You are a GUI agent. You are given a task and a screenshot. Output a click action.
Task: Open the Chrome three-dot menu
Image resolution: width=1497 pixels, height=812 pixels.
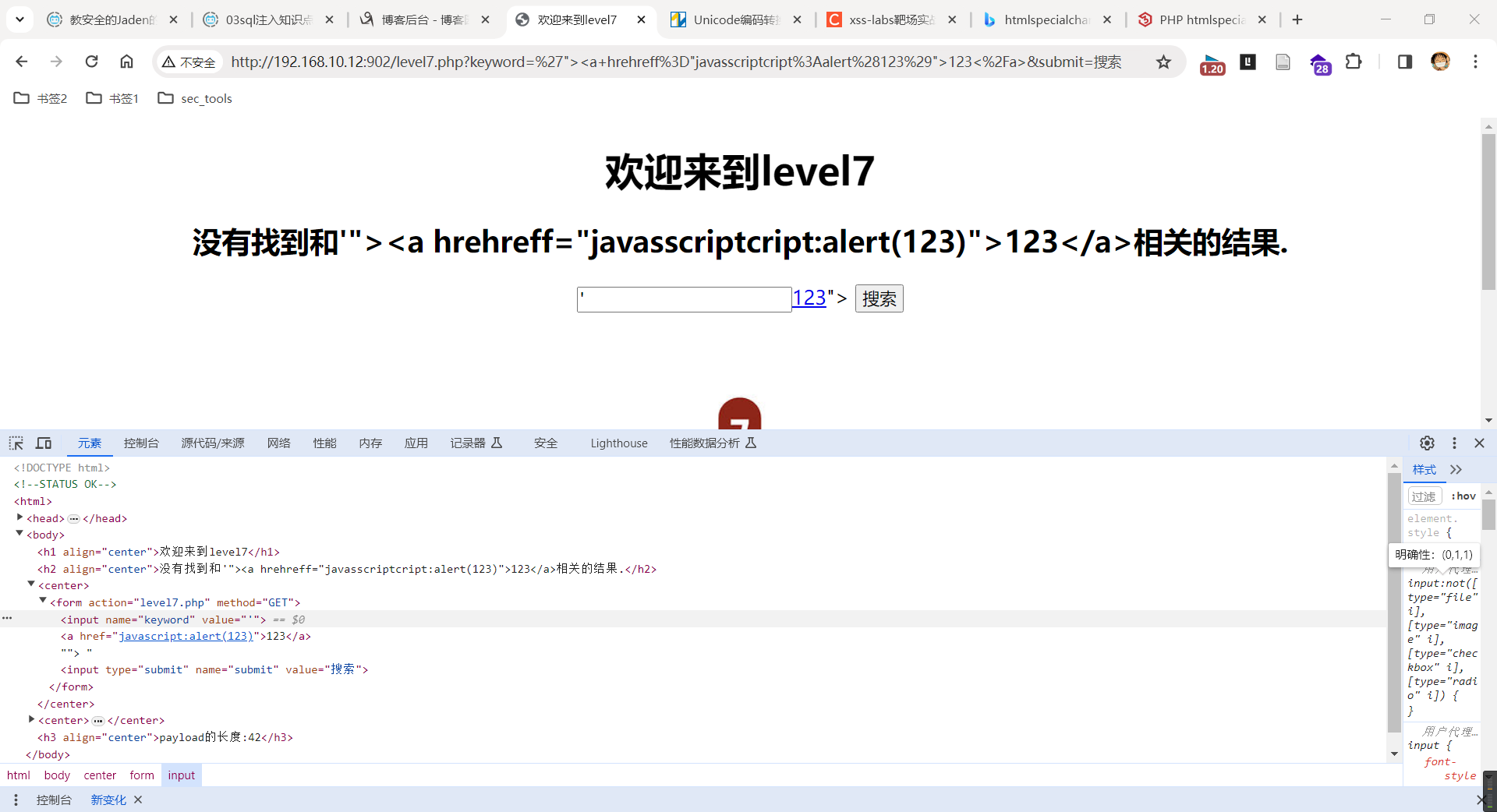pyautogui.click(x=1475, y=62)
